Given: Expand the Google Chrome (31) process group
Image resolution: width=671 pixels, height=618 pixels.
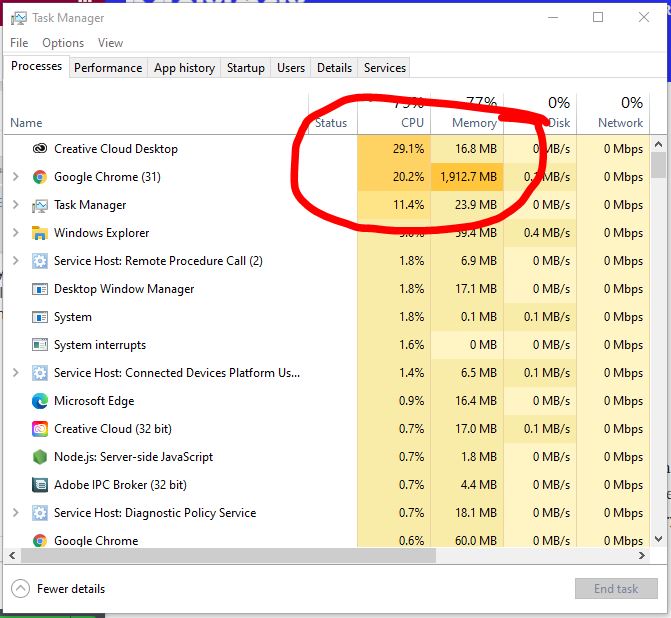Looking at the screenshot, I should pos(16,177).
